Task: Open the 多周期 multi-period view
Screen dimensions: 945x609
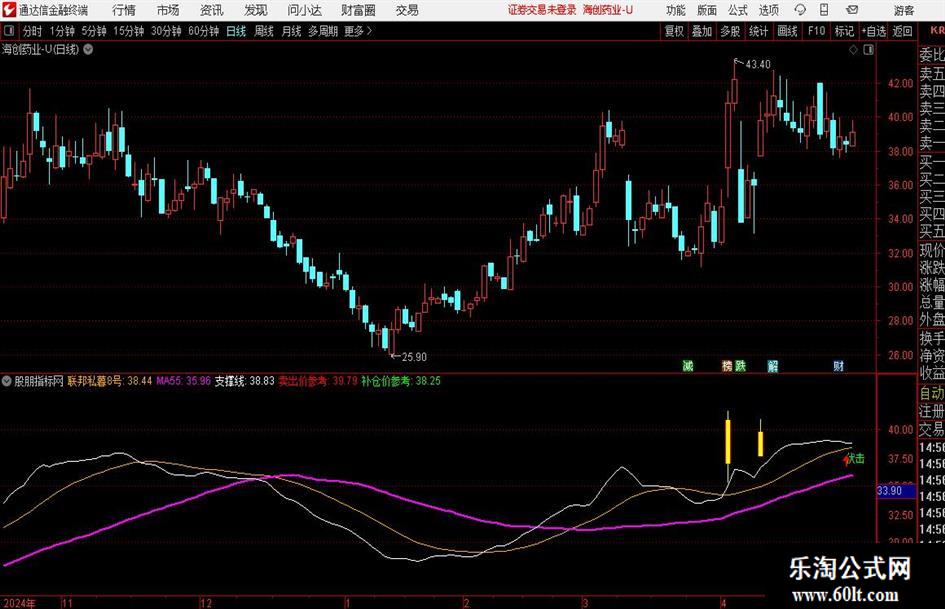Action: [322, 31]
